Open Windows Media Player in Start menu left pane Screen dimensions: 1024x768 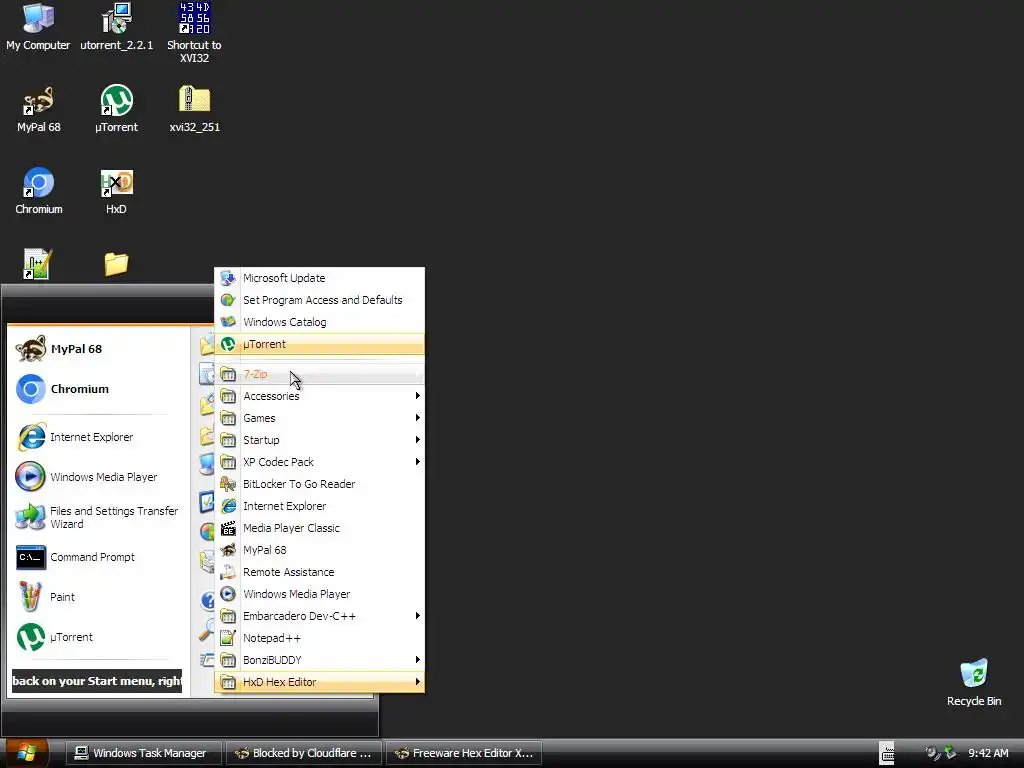click(x=98, y=477)
